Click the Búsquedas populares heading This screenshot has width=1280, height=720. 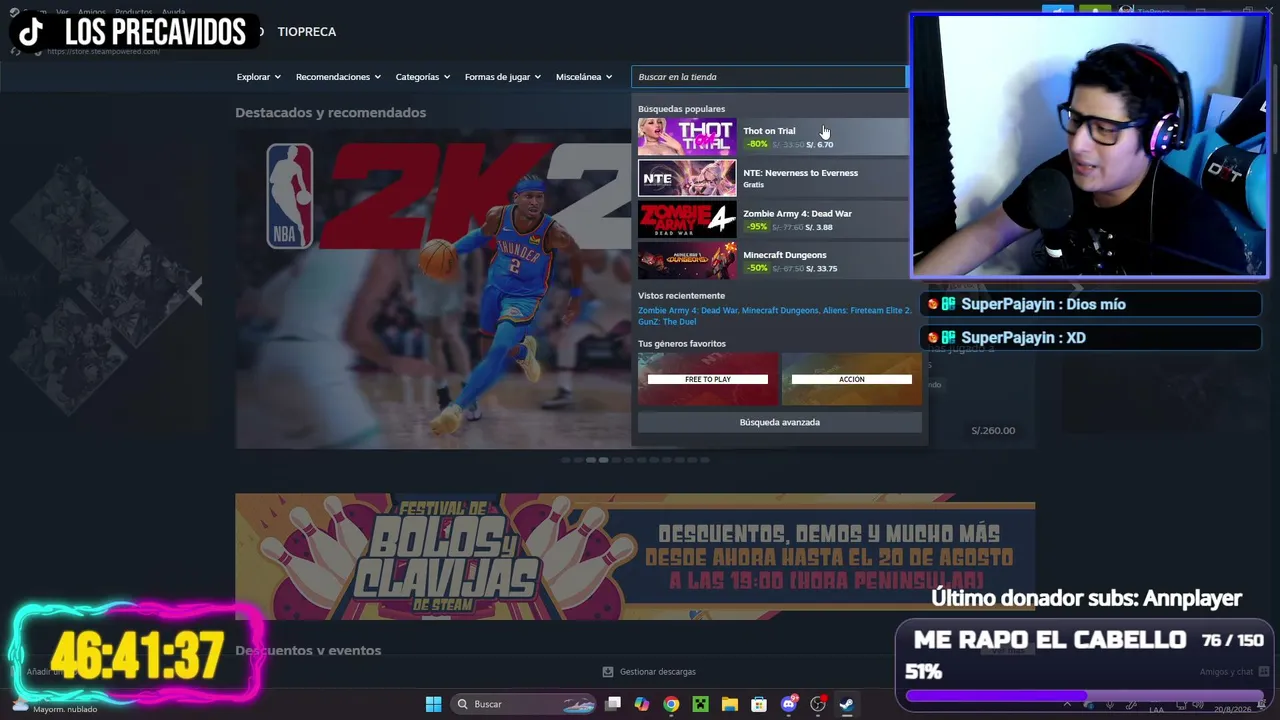(x=681, y=109)
